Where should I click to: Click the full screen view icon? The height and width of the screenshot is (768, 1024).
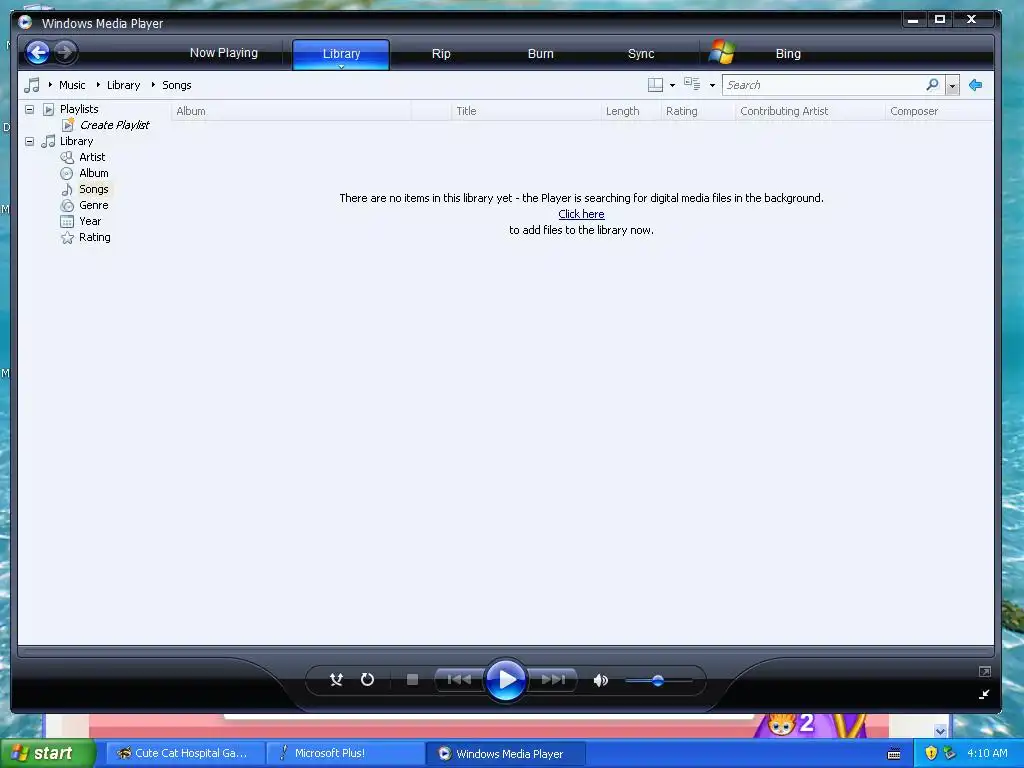985,671
